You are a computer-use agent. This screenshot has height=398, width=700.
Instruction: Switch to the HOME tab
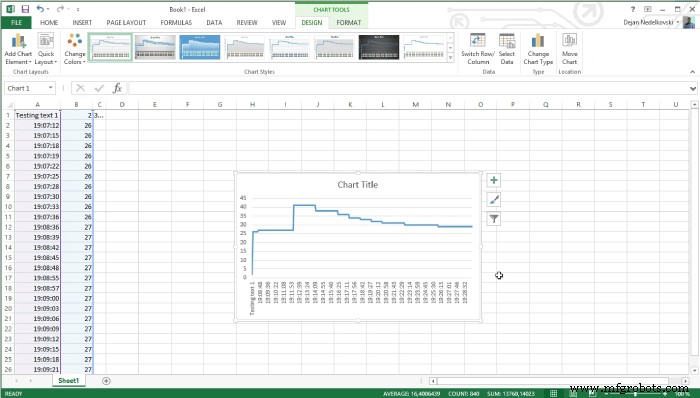click(49, 22)
